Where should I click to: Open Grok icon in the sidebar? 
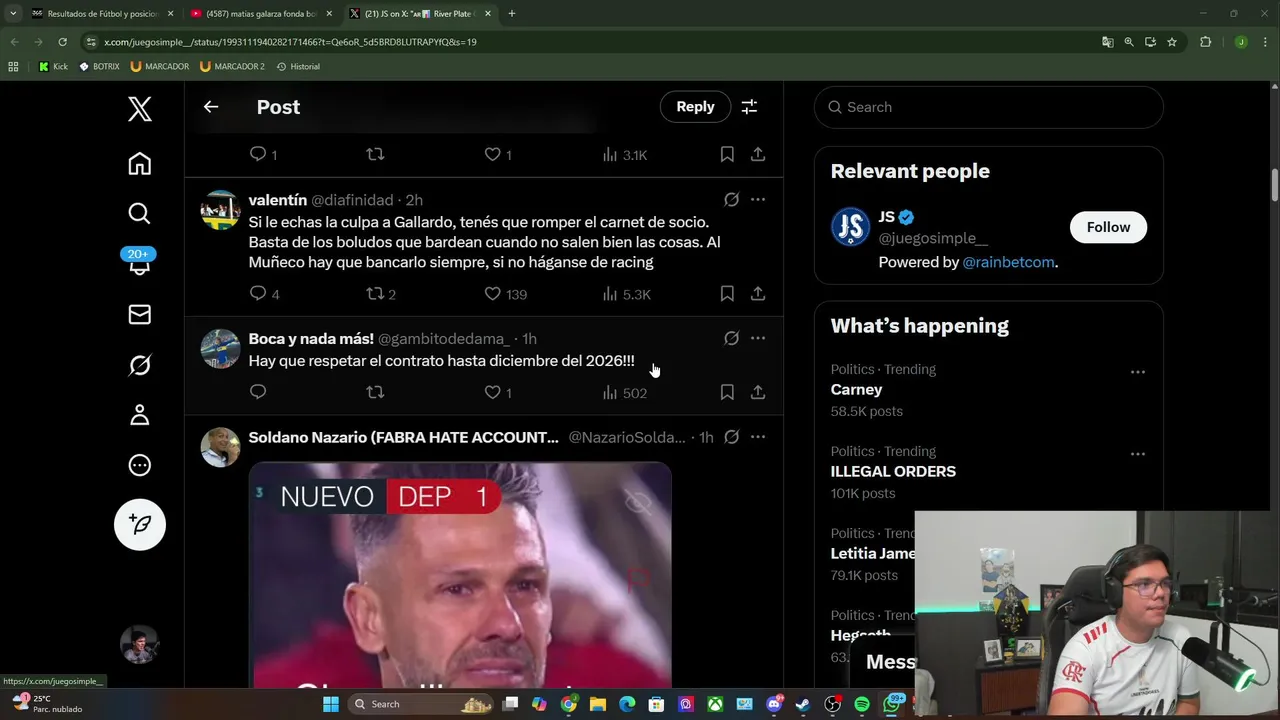[x=140, y=365]
